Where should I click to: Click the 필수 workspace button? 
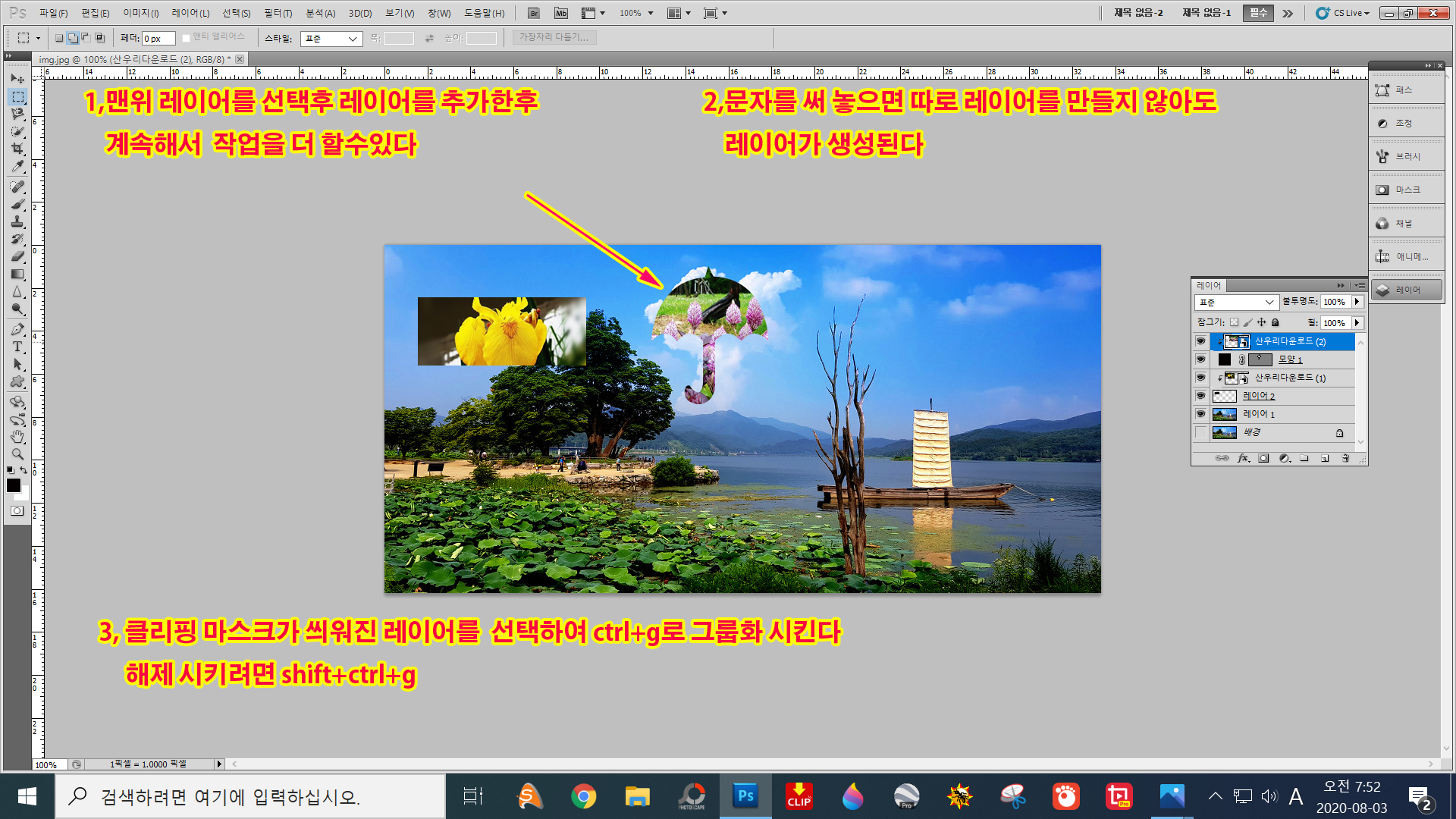[1258, 13]
